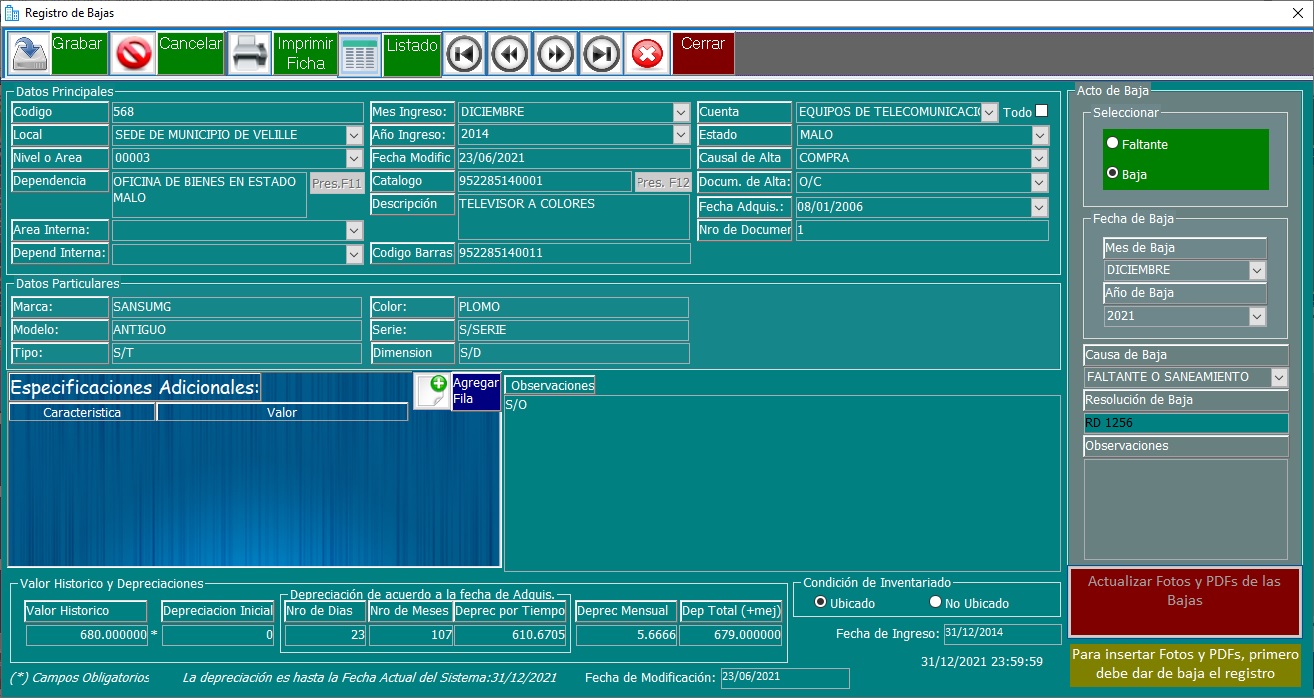Open the Año Ingreso dropdown
Image resolution: width=1314 pixels, height=698 pixels.
tap(681, 135)
